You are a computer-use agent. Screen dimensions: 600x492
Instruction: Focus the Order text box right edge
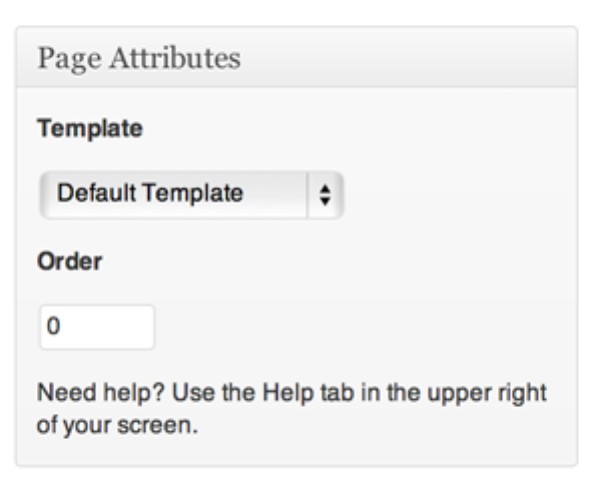(148, 327)
